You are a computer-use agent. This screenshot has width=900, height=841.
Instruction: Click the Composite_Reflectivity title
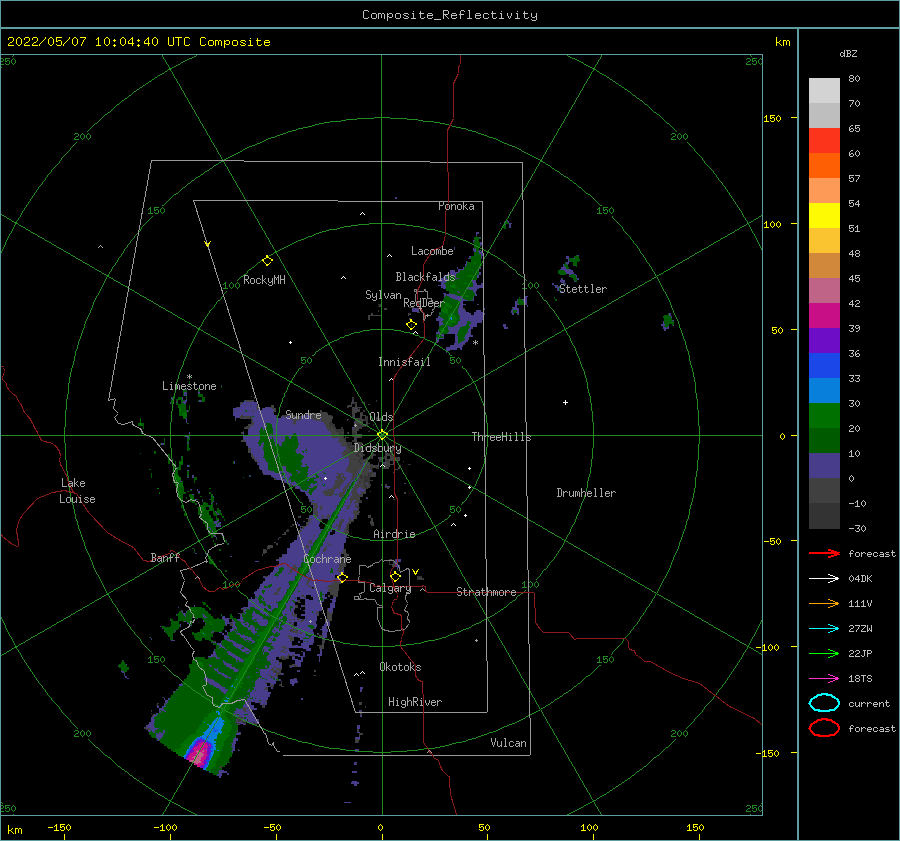(450, 15)
